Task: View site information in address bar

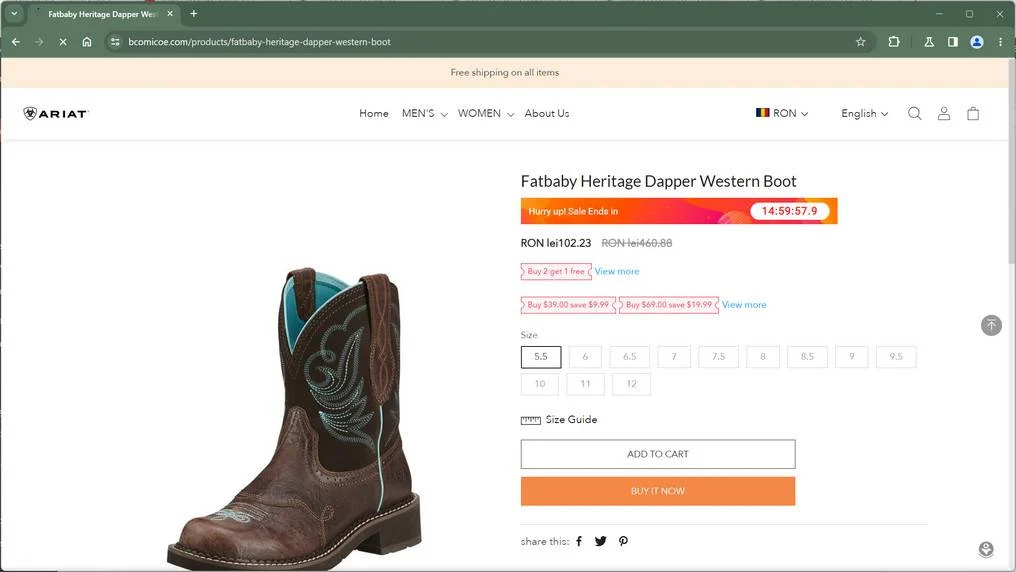Action: pos(115,41)
